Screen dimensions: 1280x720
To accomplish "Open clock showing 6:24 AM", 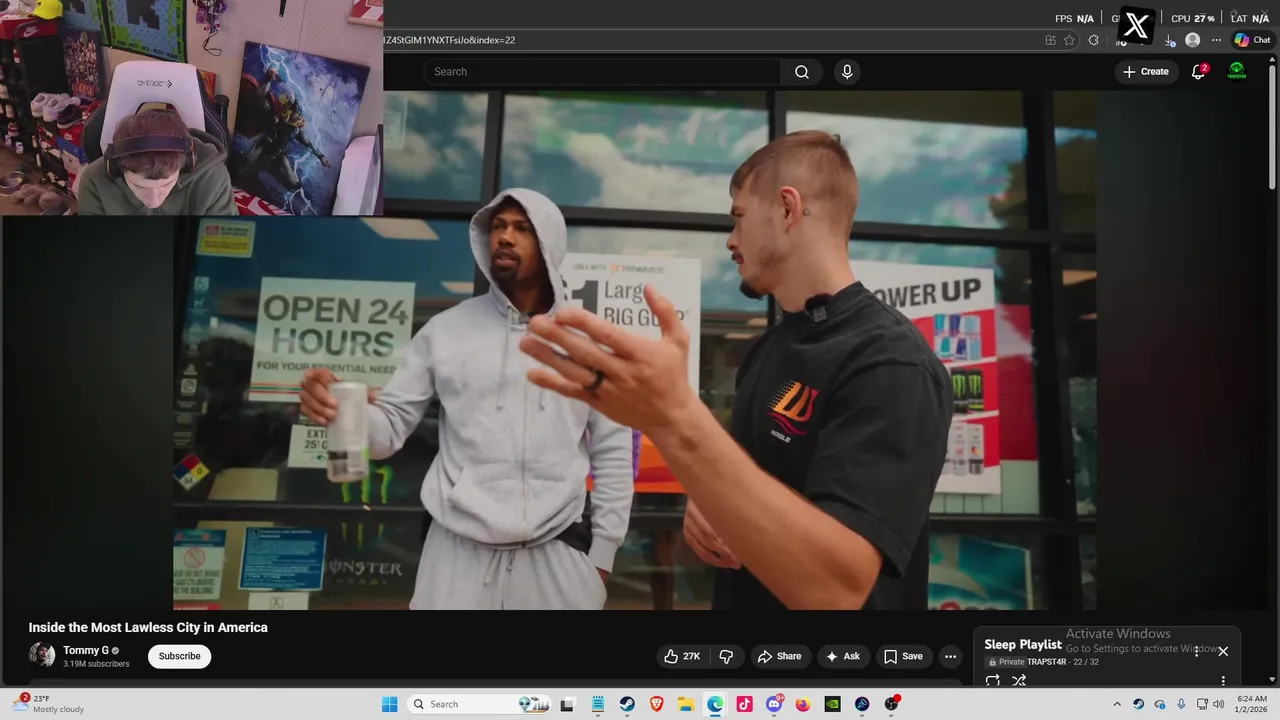I will 1252,704.
